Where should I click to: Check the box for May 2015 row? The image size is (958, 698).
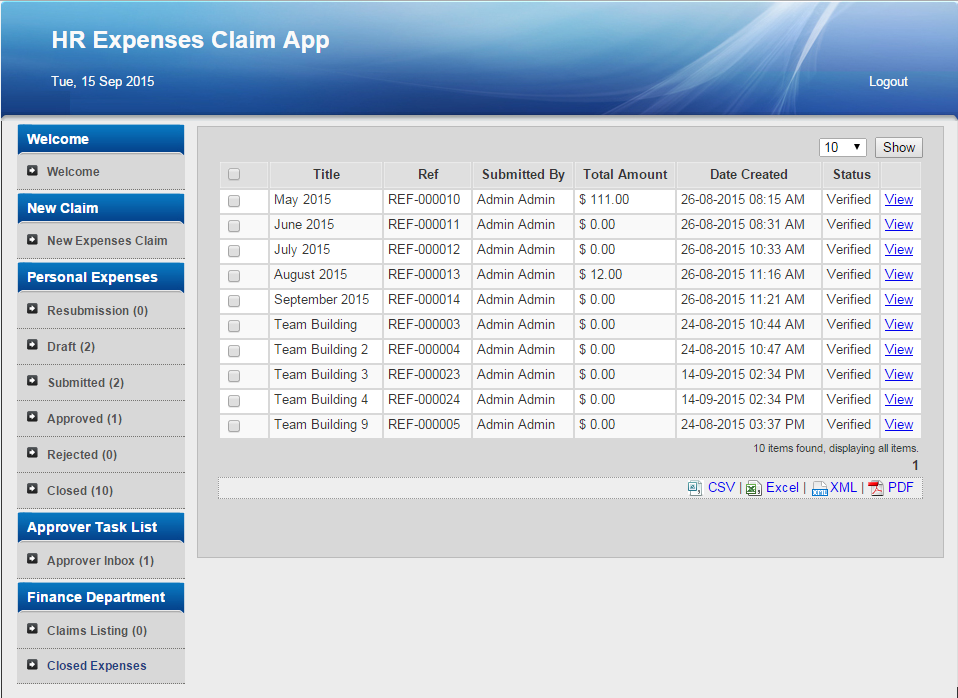[x=234, y=200]
